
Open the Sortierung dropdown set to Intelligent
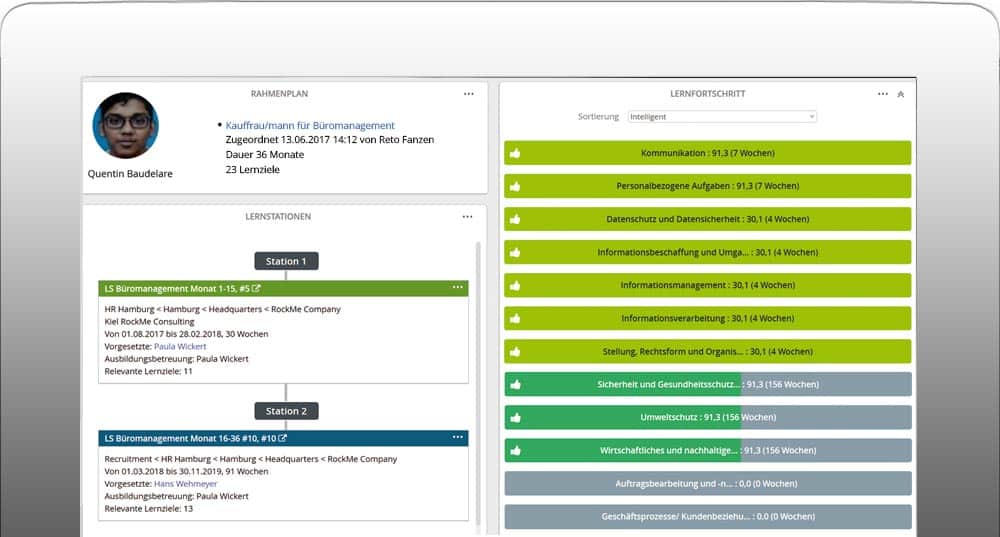tap(722, 117)
